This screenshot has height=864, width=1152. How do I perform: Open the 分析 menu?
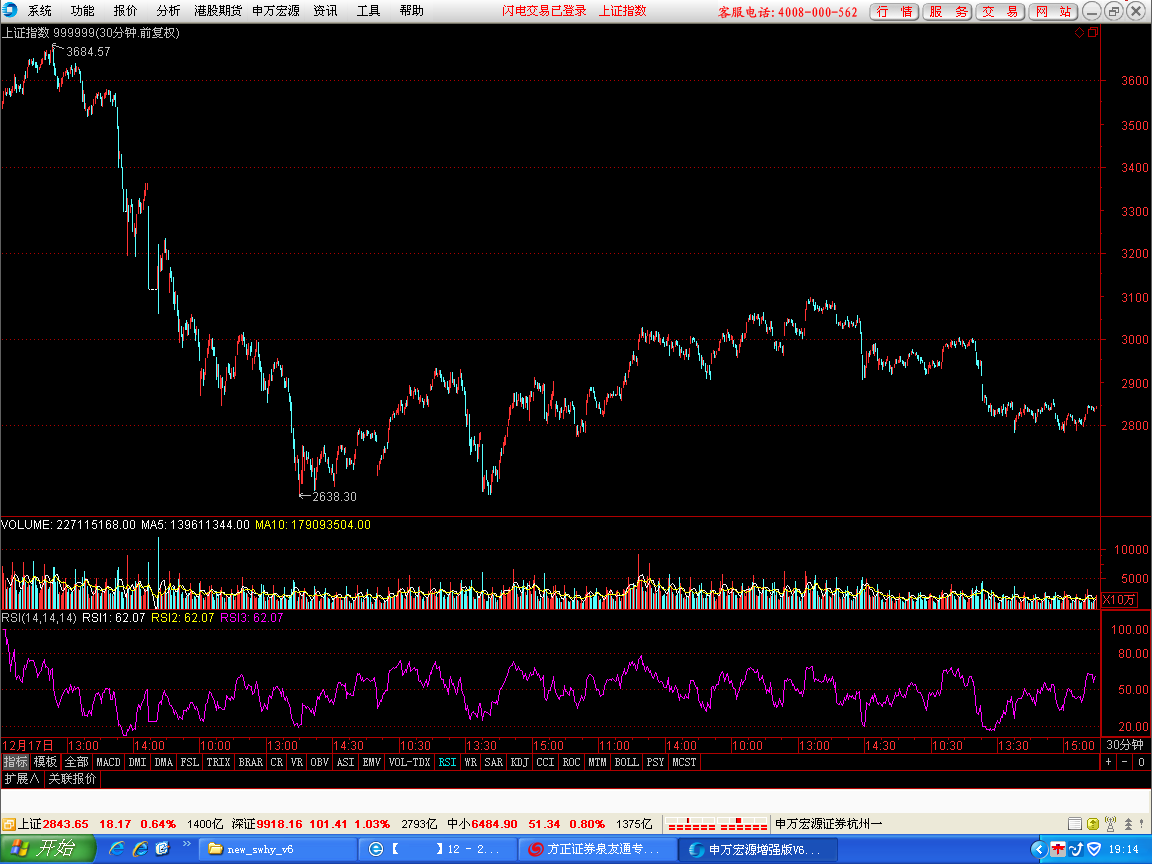[x=168, y=11]
